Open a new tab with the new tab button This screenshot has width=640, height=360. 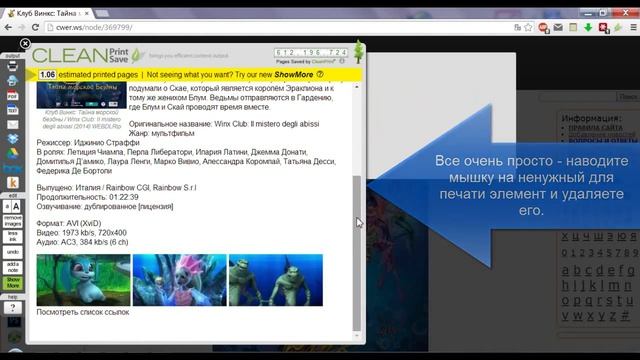tap(102, 13)
